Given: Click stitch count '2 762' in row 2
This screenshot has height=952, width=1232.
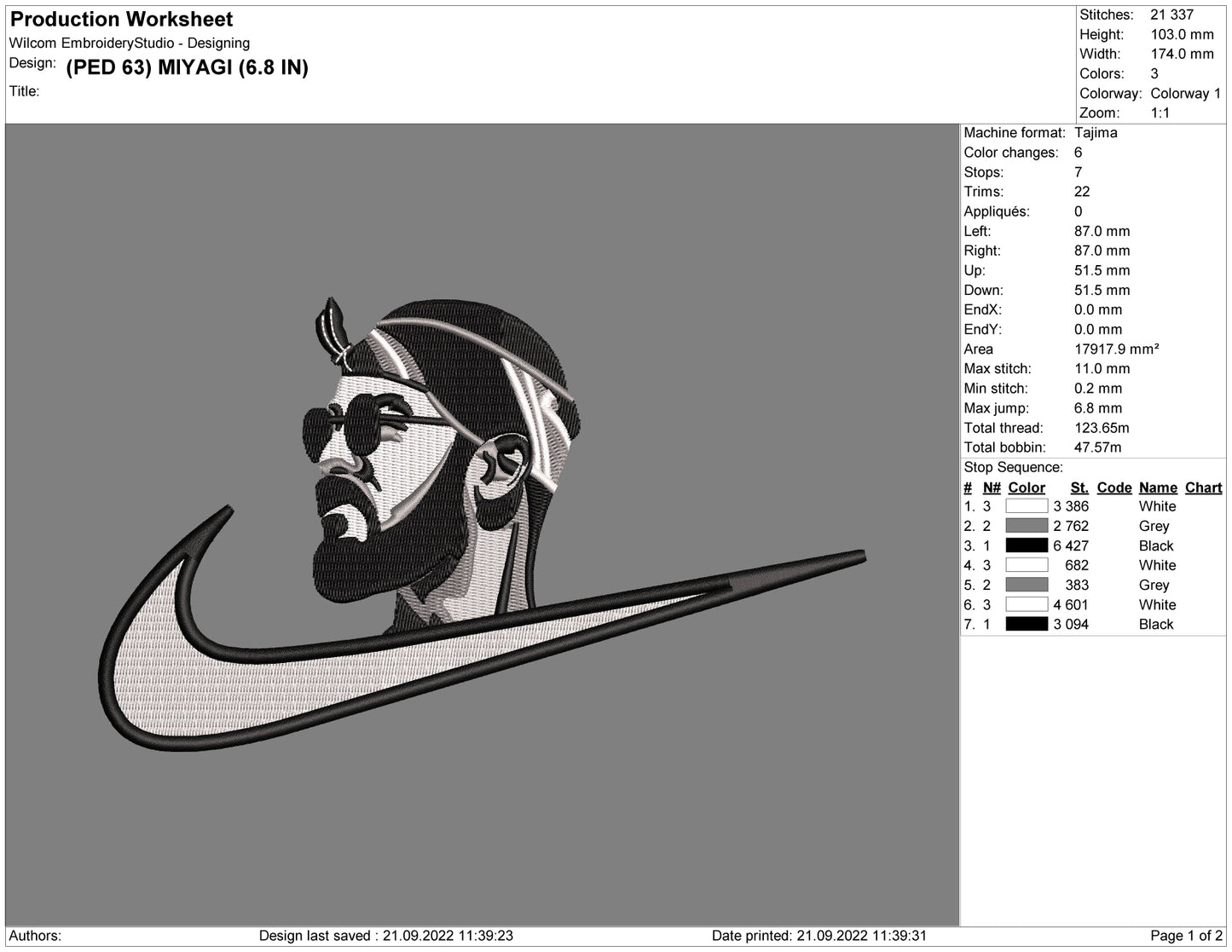Looking at the screenshot, I should (x=1071, y=526).
